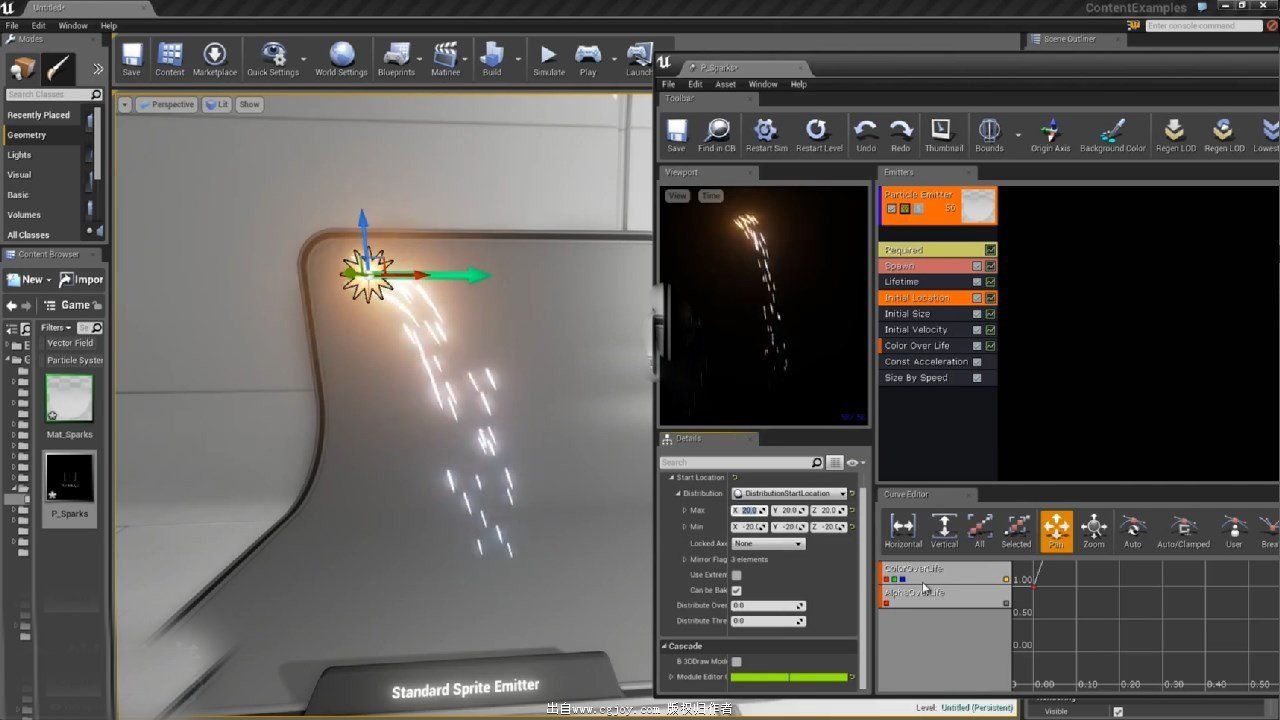The image size is (1280, 720).
Task: Click Find in CB in Cascade
Action: tap(717, 135)
